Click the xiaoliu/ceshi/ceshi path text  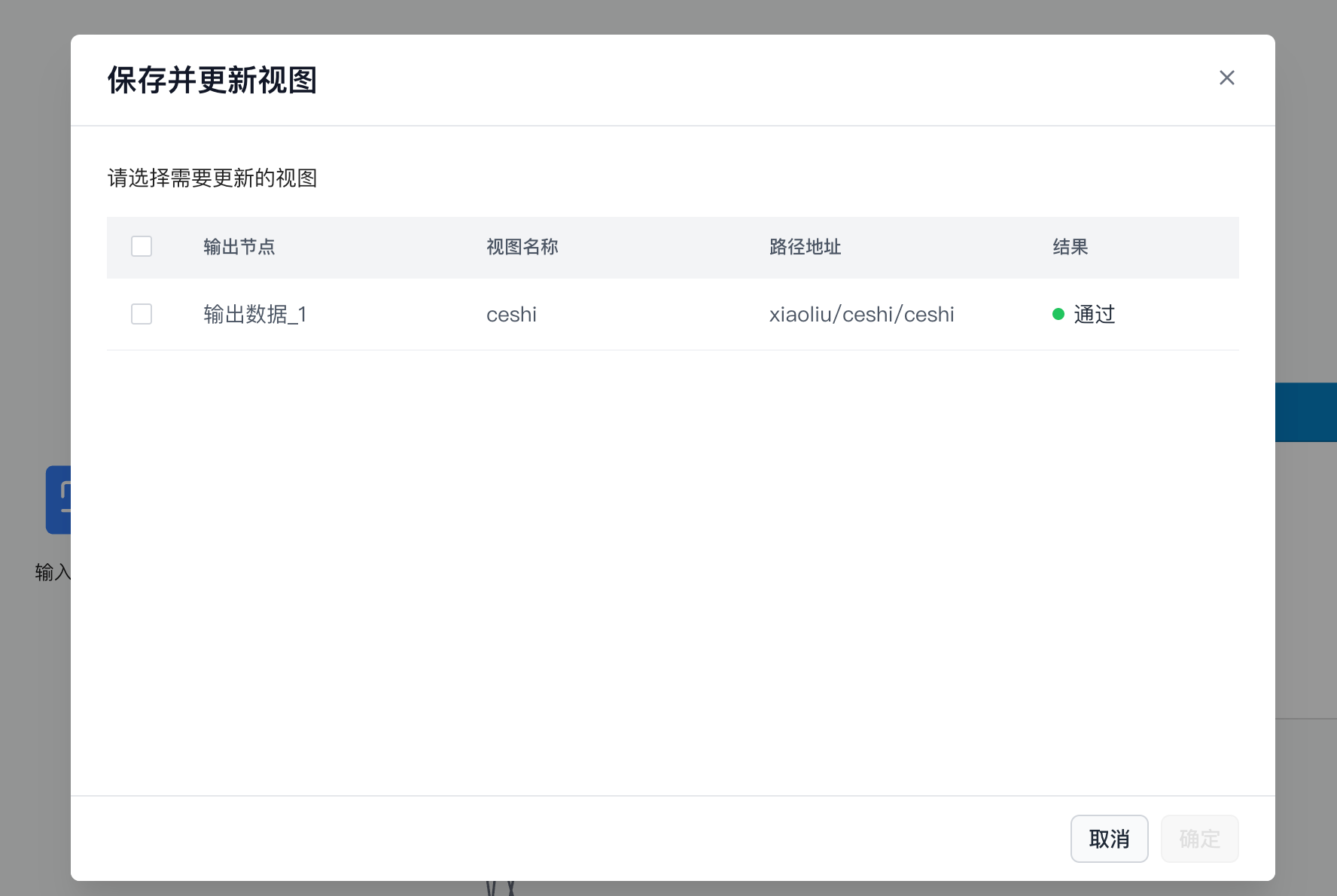coord(861,314)
